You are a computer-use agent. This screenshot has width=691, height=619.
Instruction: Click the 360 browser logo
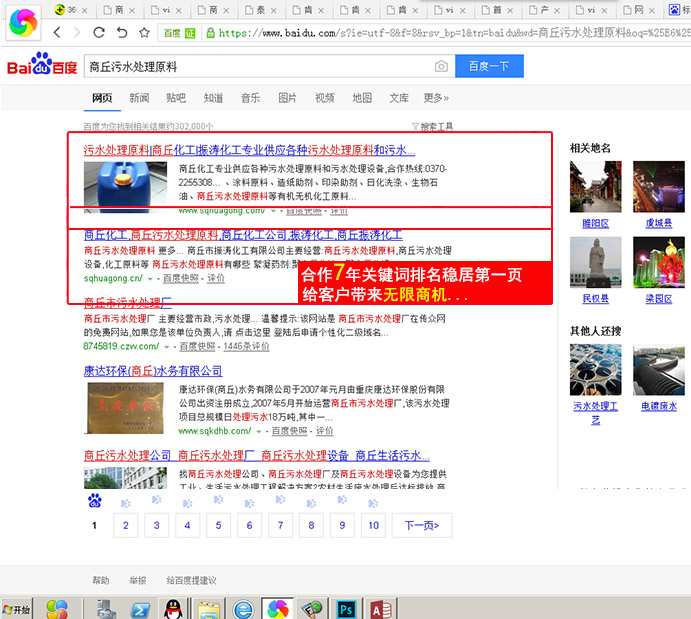[x=23, y=22]
